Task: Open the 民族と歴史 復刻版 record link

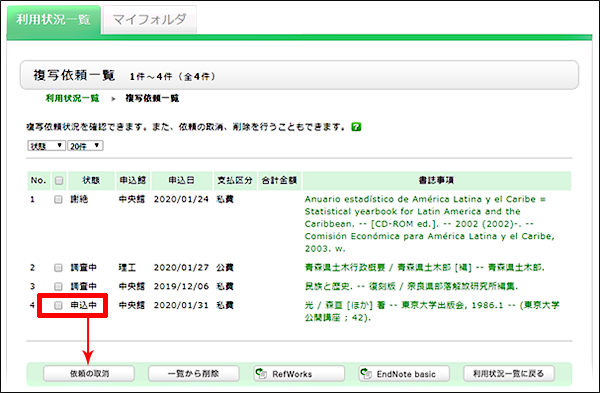Action: coord(411,286)
